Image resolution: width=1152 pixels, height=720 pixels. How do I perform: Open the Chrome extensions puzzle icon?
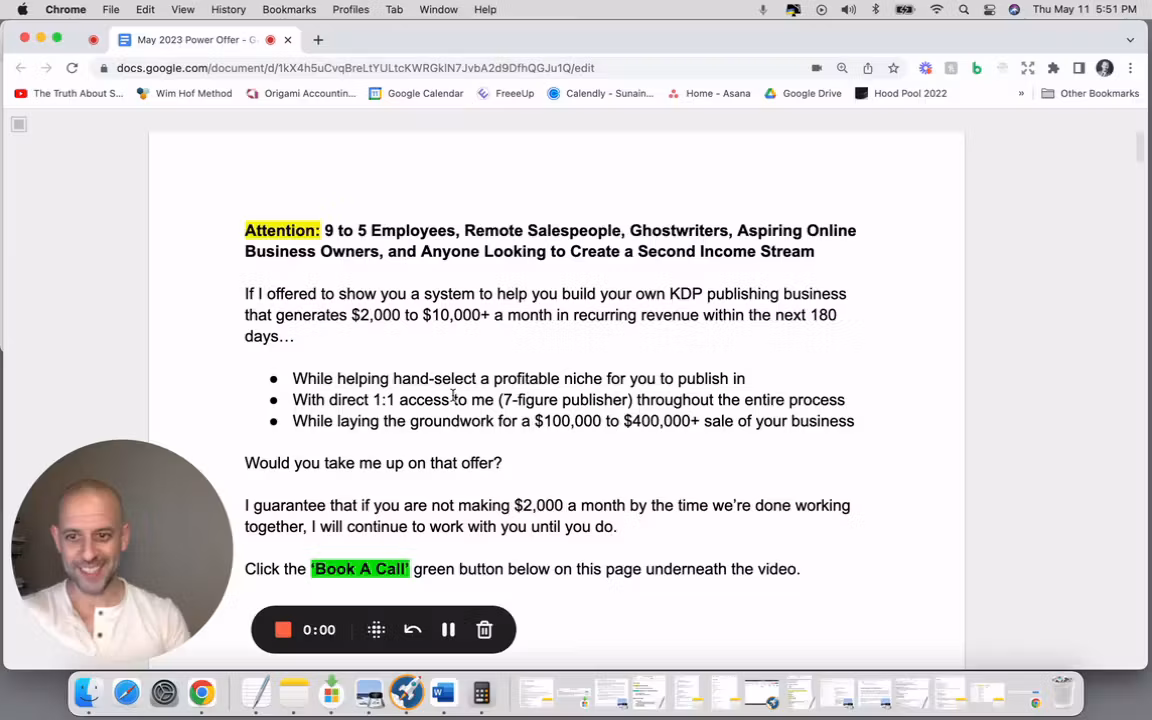point(1053,68)
